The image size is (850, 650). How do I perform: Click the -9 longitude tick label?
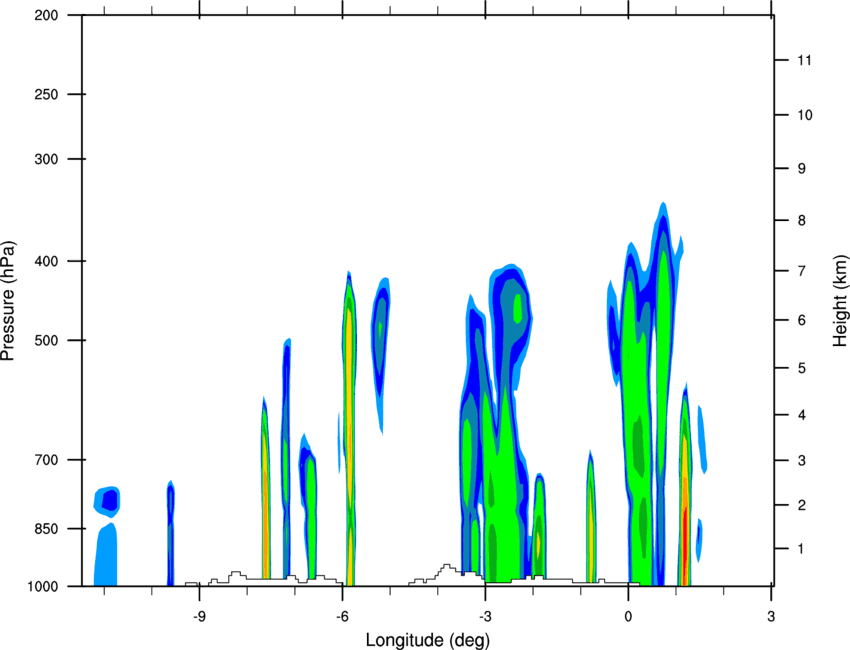pos(198,616)
